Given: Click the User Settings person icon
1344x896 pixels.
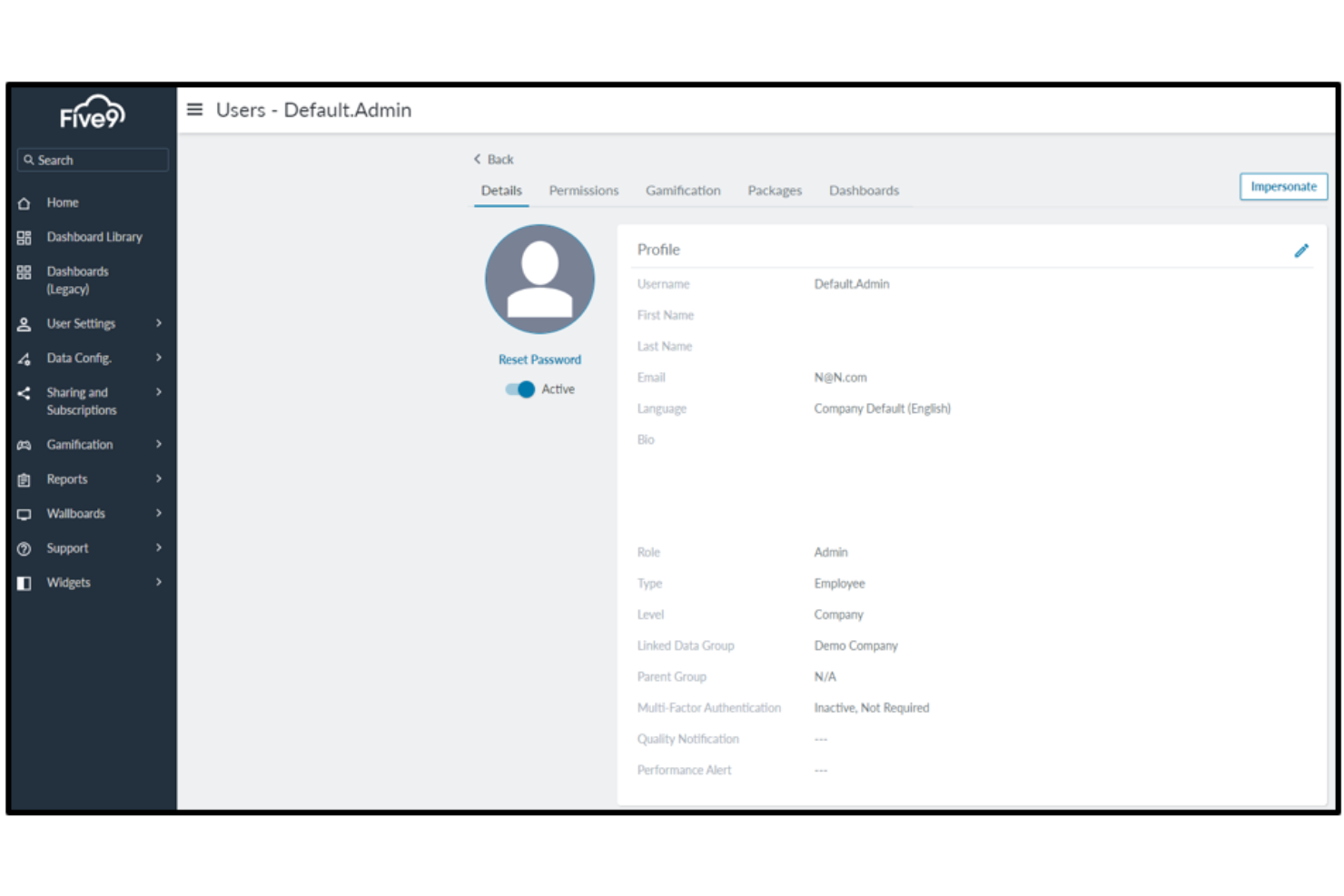Looking at the screenshot, I should pyautogui.click(x=25, y=323).
